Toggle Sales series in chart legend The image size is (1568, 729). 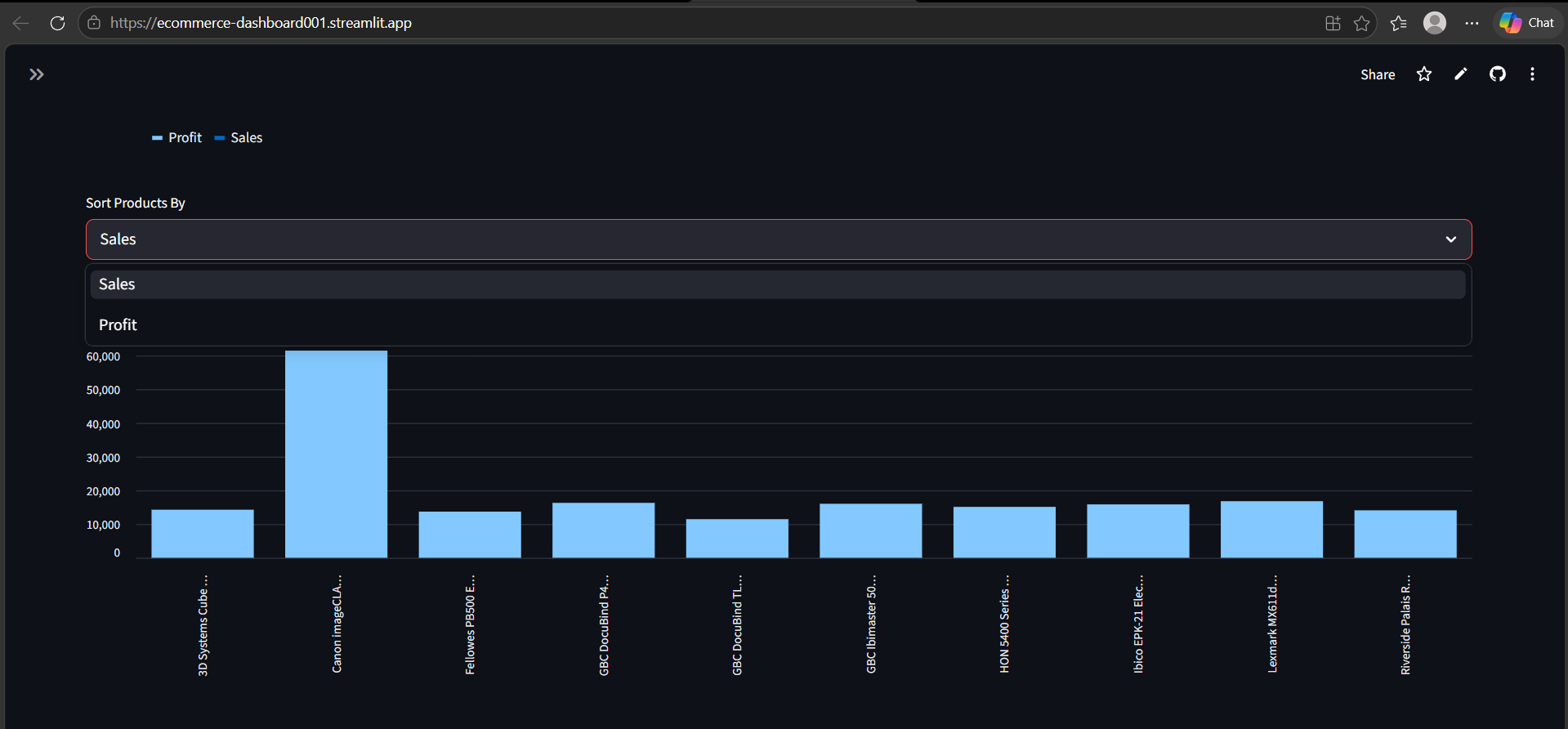tap(239, 137)
